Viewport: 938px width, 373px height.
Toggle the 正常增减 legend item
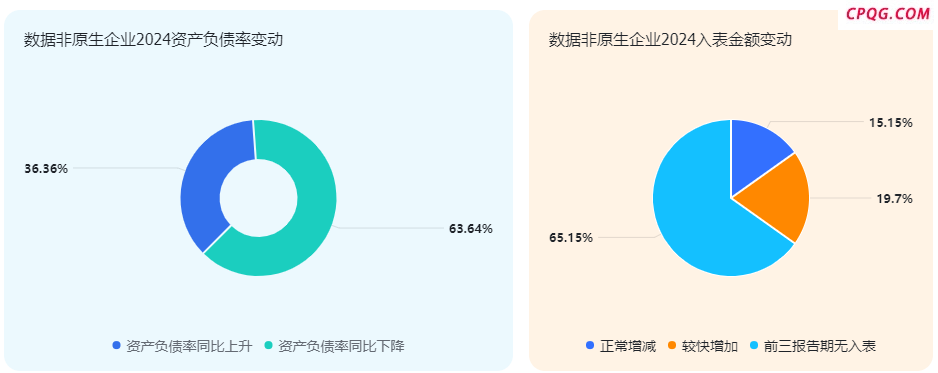point(620,346)
